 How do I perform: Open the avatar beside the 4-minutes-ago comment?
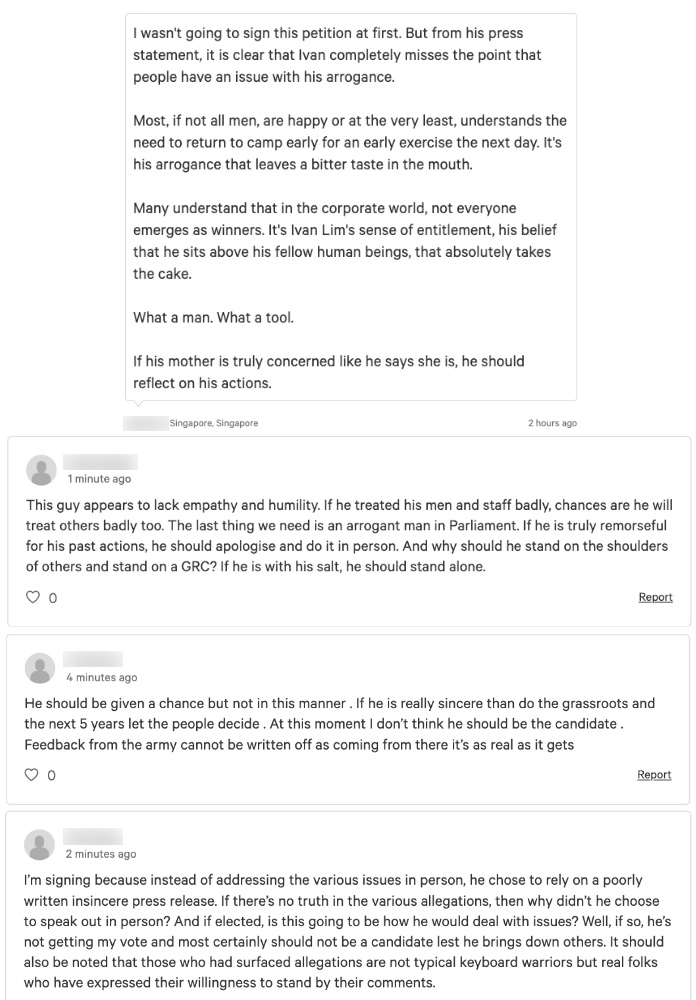(40, 668)
